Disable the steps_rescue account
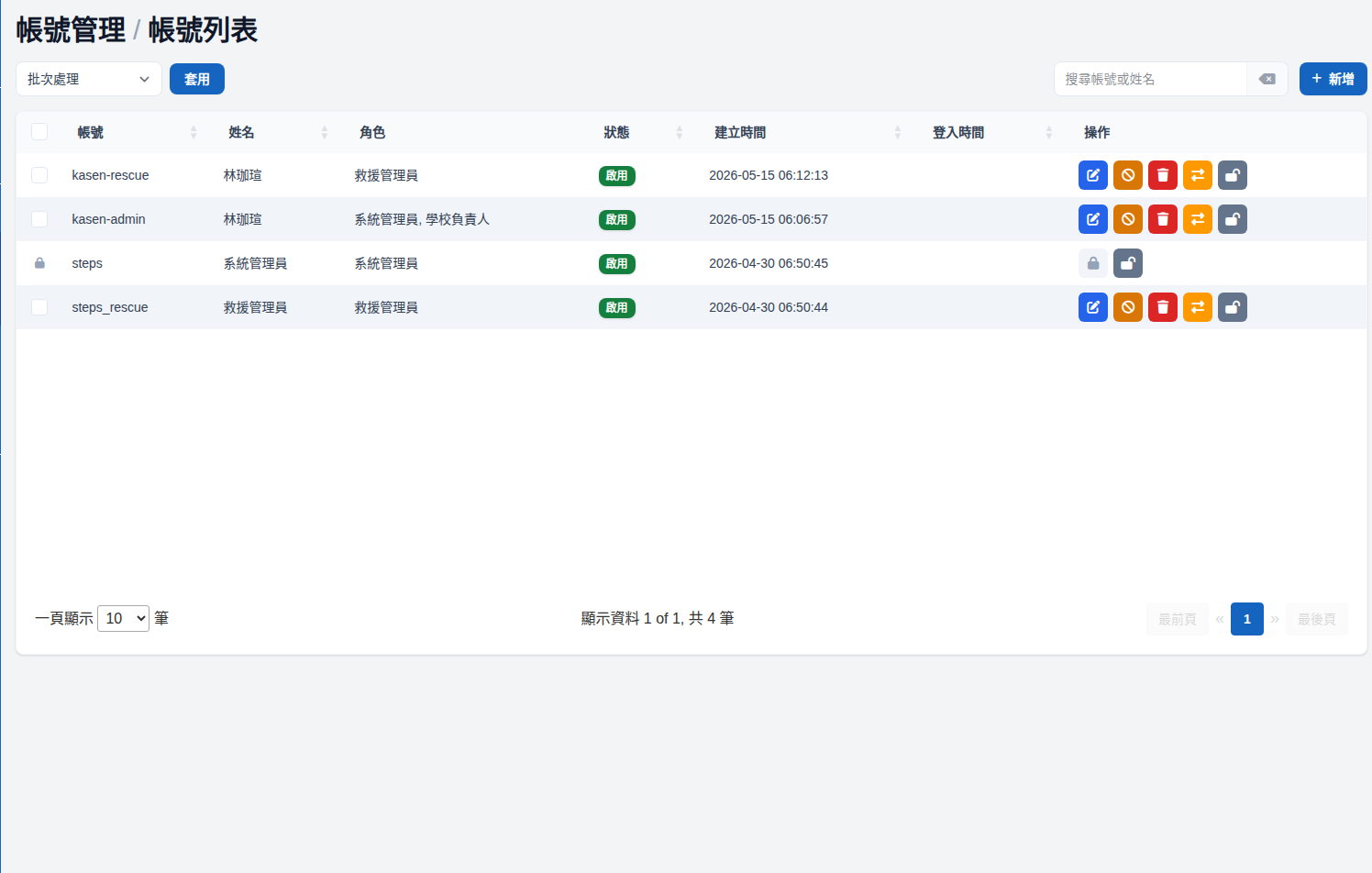 [1128, 307]
